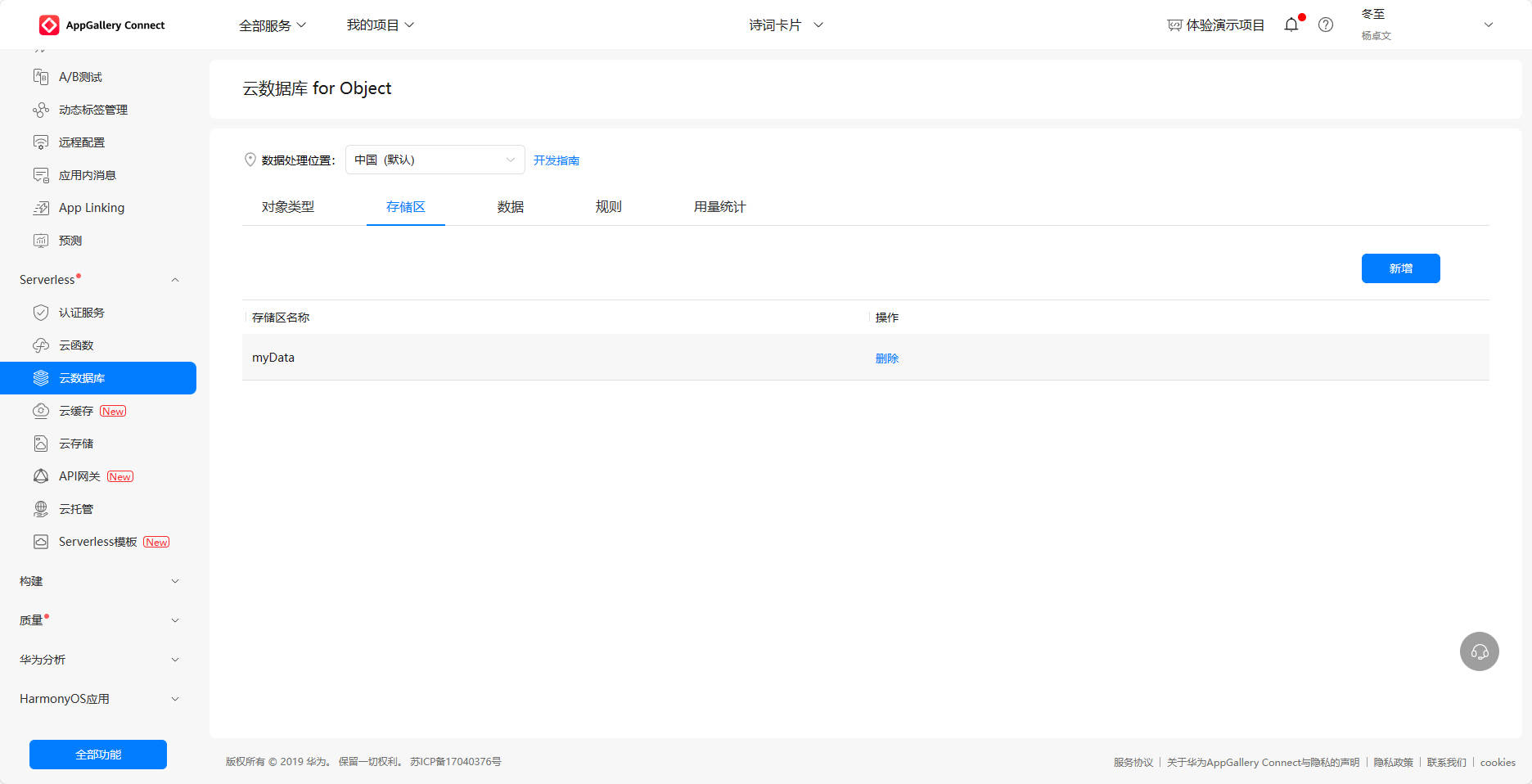The width and height of the screenshot is (1532, 784).
Task: Switch to the 对象类型 tab
Action: (x=288, y=207)
